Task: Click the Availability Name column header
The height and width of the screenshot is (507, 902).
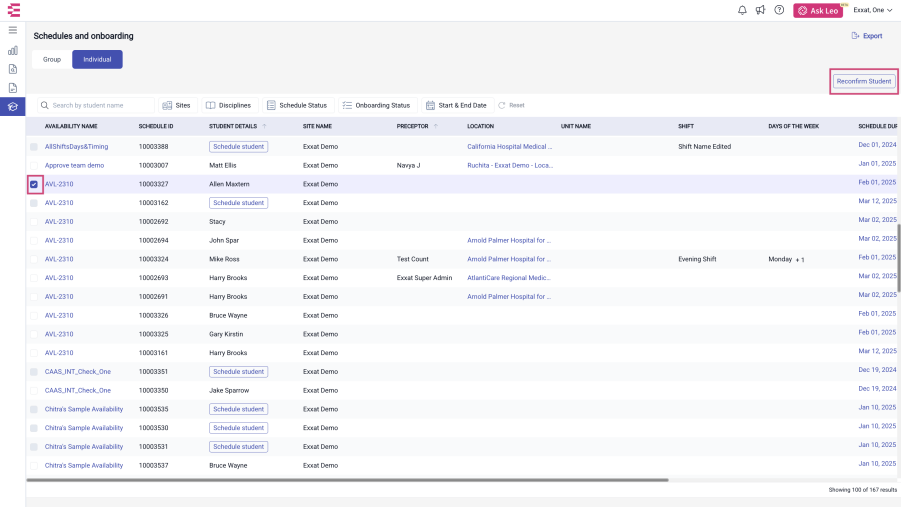Action: click(71, 126)
